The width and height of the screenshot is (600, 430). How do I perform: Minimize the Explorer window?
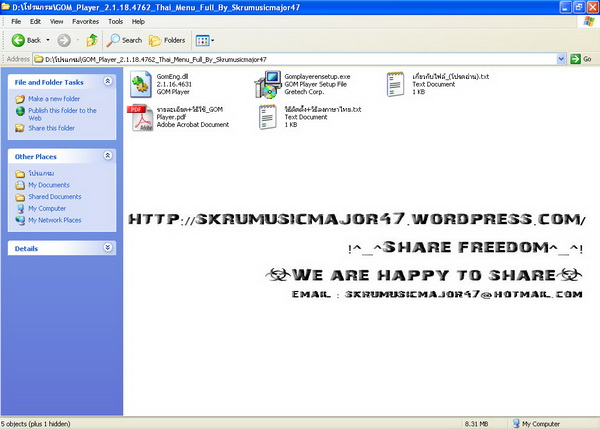[x=566, y=7]
